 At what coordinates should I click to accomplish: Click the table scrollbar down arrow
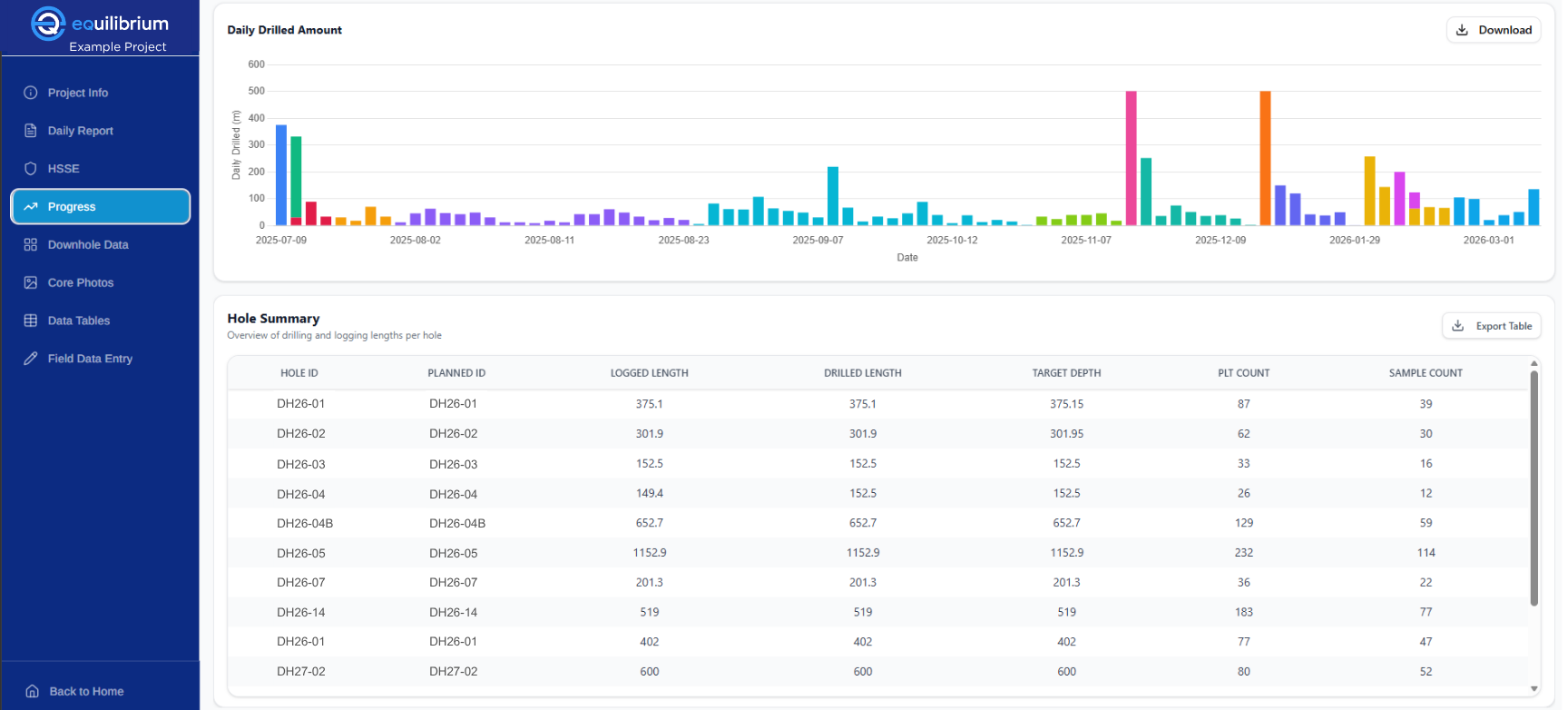(1534, 689)
